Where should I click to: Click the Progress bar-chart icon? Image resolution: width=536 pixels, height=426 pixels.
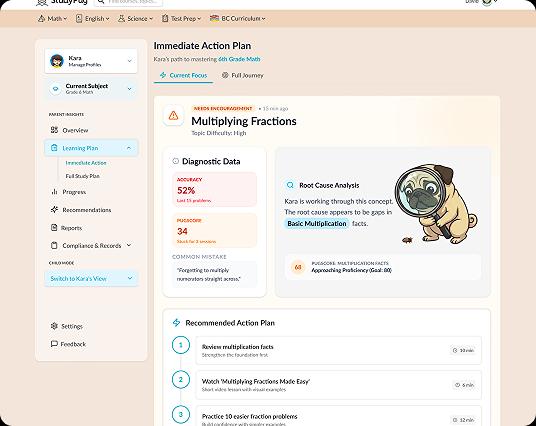pyautogui.click(x=54, y=192)
